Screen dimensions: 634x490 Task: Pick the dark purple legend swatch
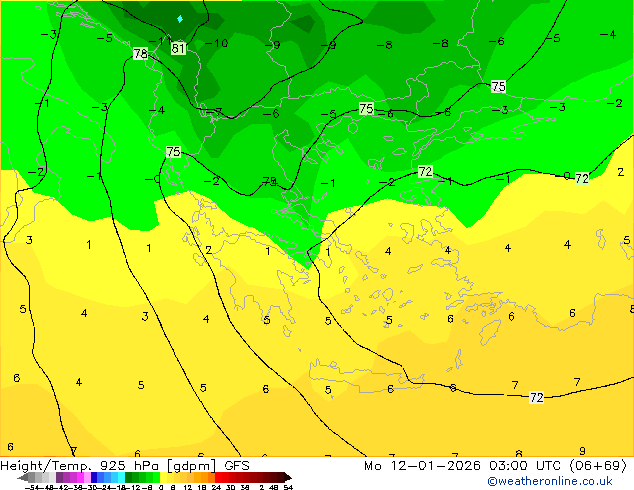pos(59,477)
